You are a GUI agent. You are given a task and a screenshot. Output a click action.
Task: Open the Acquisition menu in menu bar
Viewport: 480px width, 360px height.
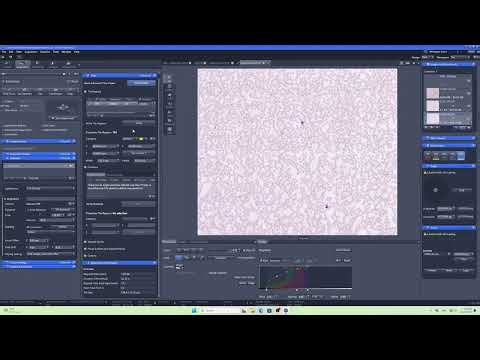(x=31, y=52)
